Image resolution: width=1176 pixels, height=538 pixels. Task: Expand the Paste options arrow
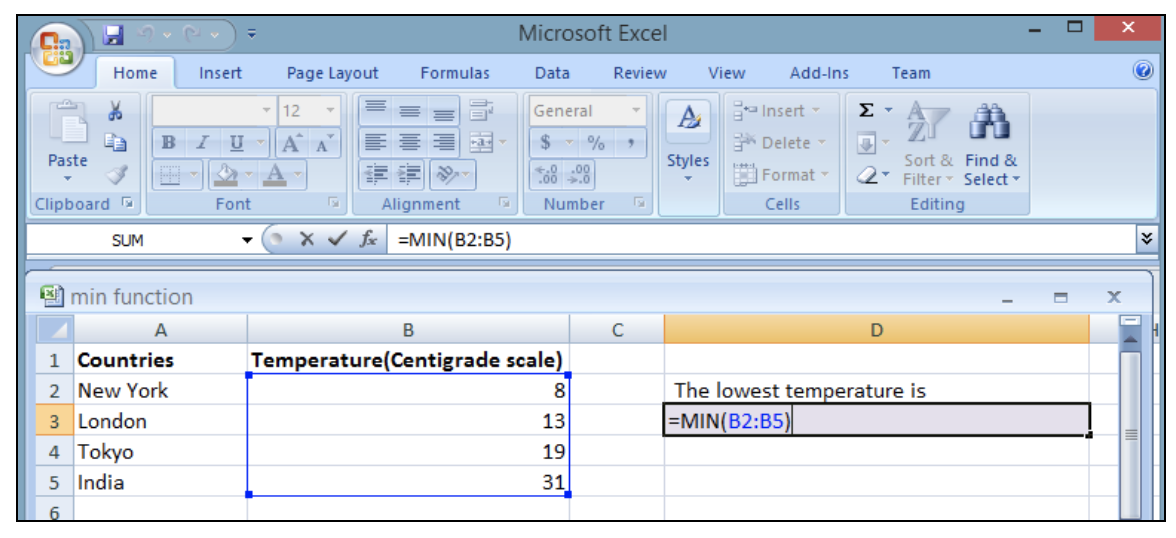pos(68,179)
